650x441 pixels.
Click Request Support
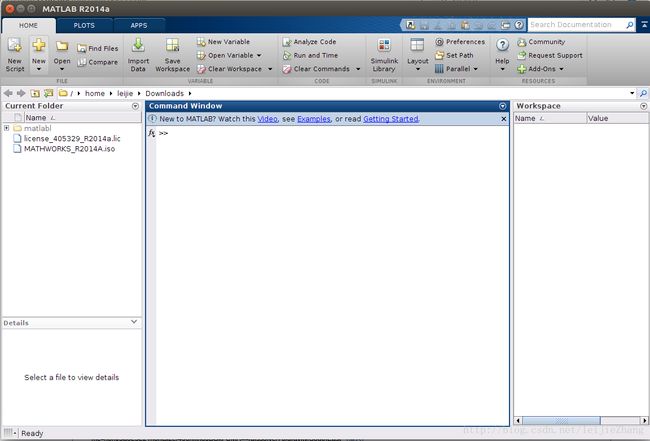coord(550,55)
